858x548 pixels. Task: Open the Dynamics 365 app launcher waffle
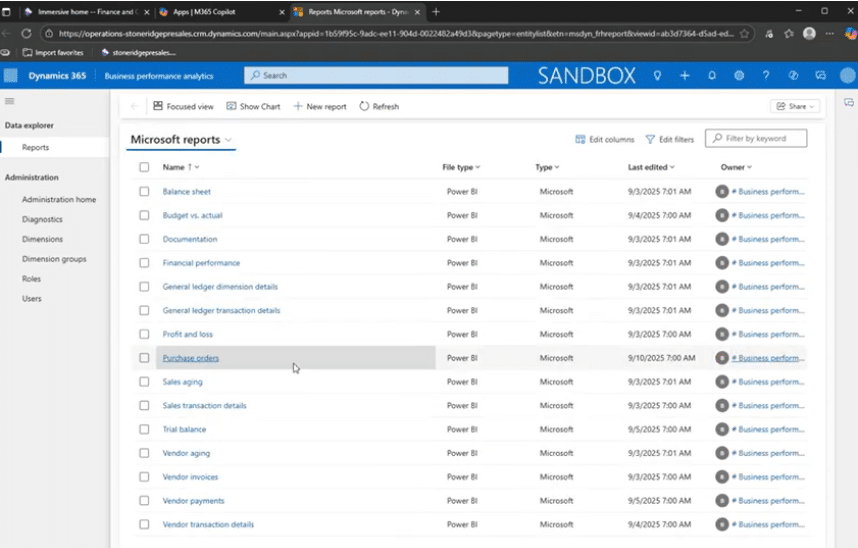click(x=11, y=76)
